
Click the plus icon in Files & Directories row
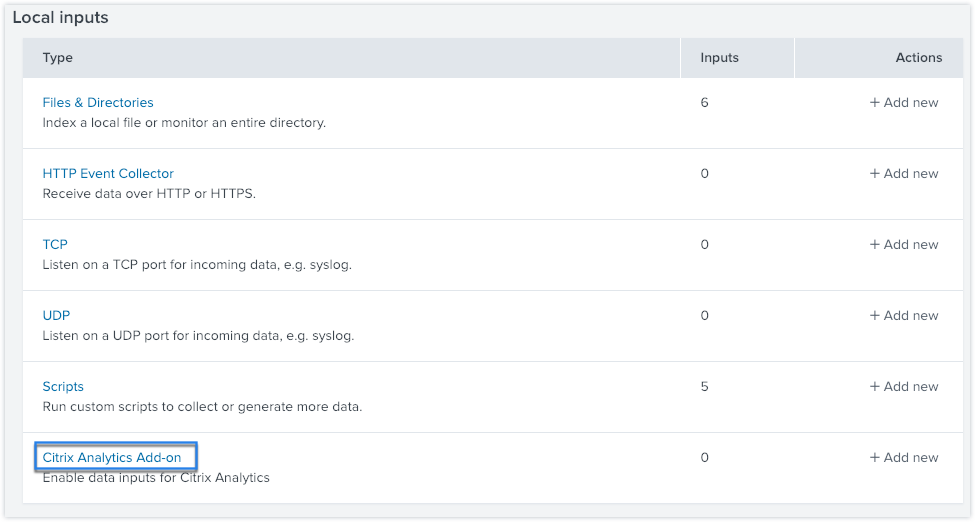(875, 102)
